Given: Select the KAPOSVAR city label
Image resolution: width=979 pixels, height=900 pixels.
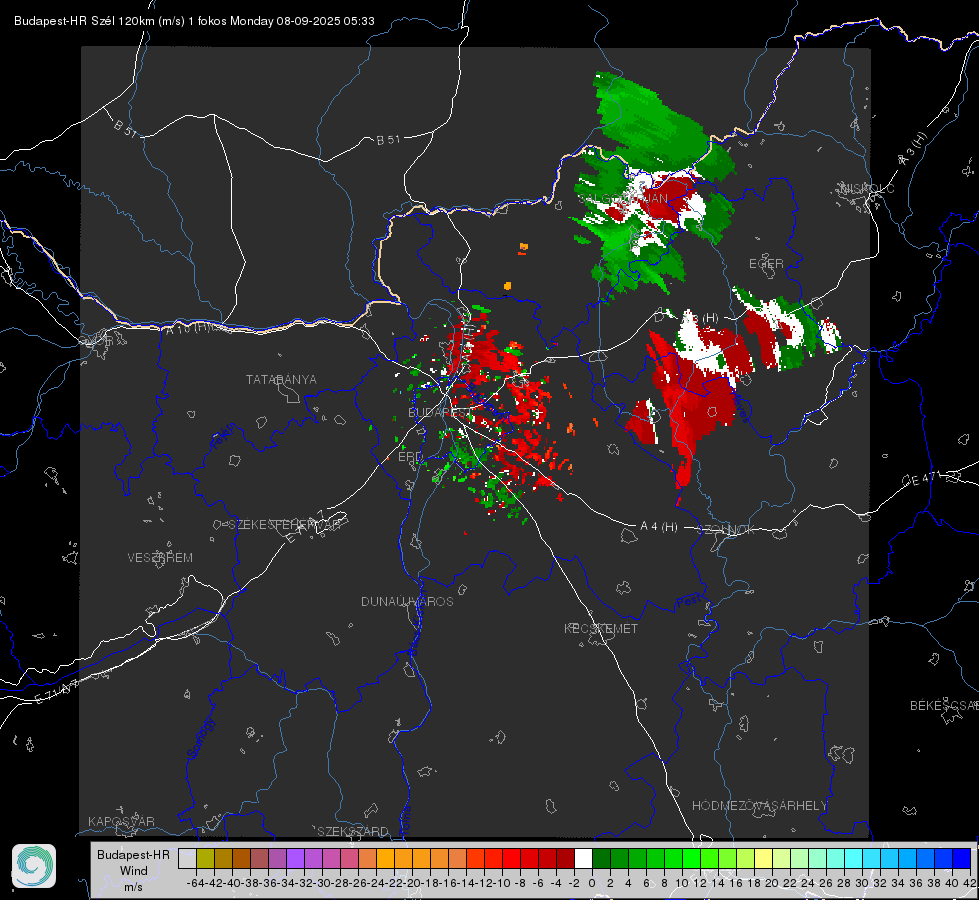Looking at the screenshot, I should tap(121, 821).
